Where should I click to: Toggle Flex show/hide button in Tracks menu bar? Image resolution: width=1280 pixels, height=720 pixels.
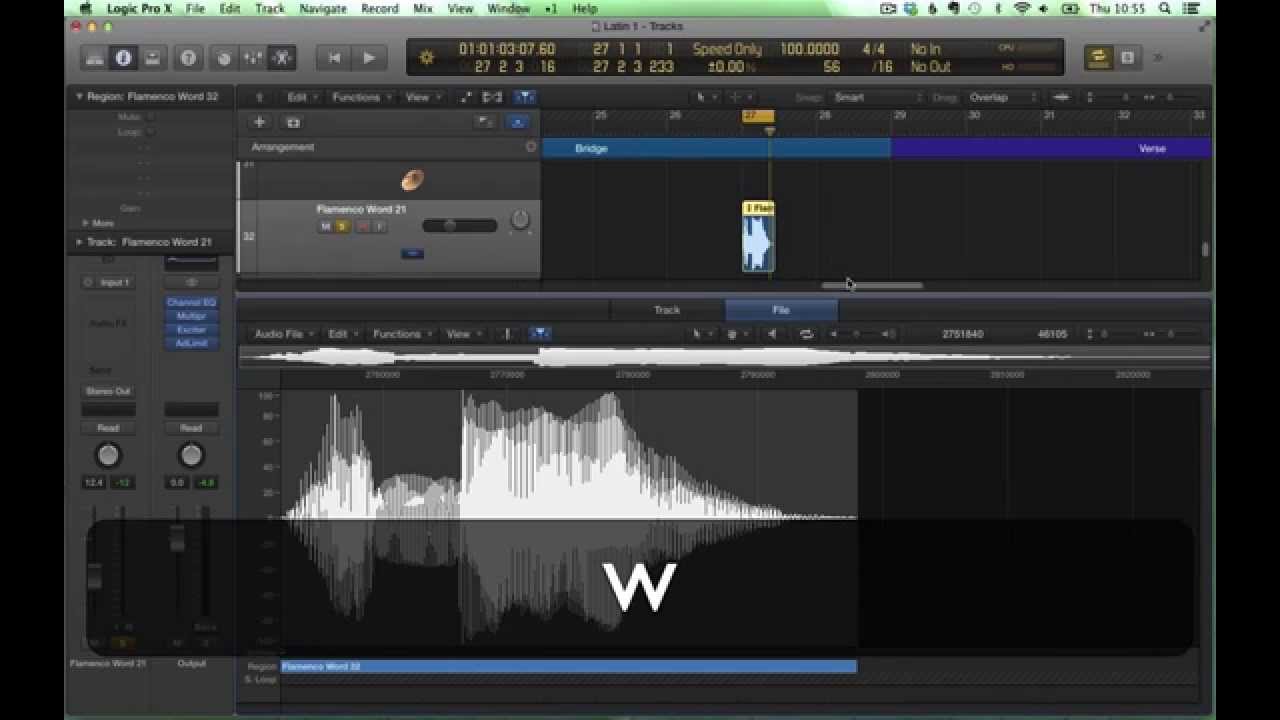[492, 97]
